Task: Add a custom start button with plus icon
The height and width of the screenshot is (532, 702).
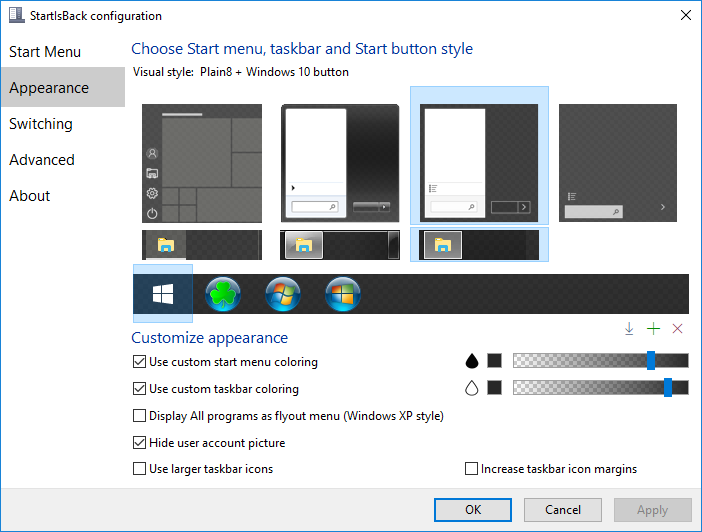Action: (653, 329)
